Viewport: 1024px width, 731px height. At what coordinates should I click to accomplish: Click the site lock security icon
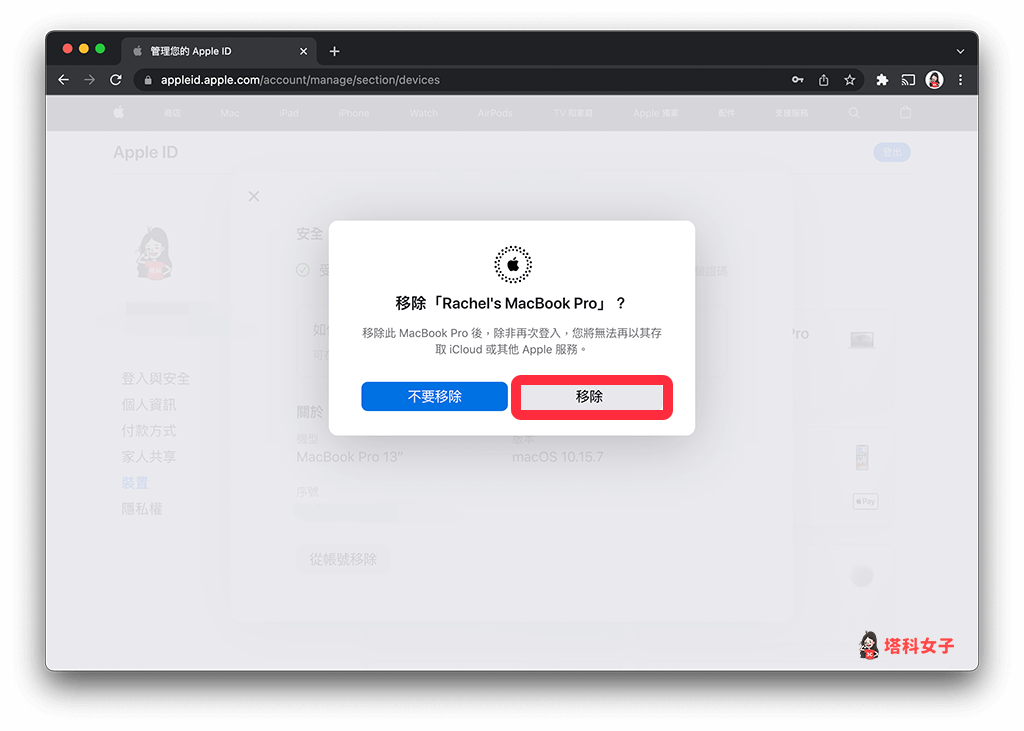coord(148,80)
